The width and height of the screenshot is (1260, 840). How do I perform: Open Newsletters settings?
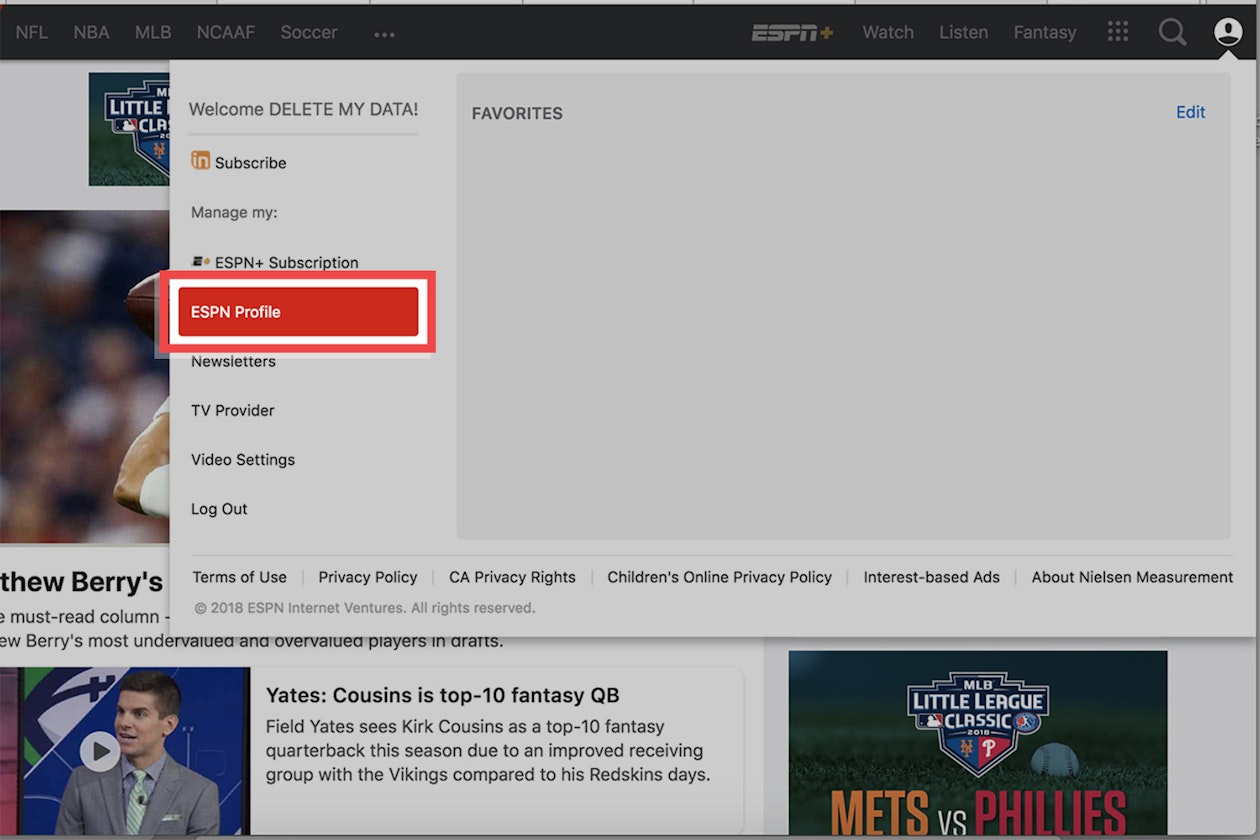pos(233,361)
